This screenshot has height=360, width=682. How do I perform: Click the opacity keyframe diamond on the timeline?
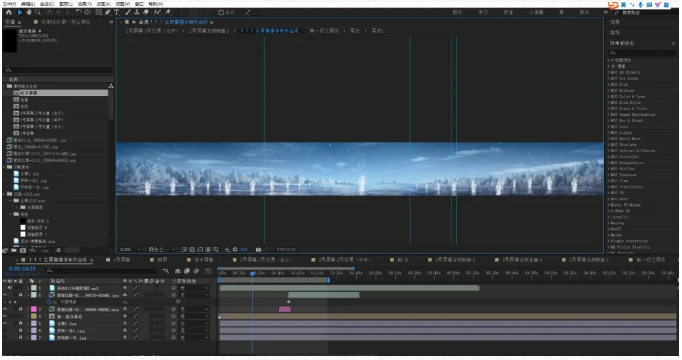pyautogui.click(x=288, y=302)
